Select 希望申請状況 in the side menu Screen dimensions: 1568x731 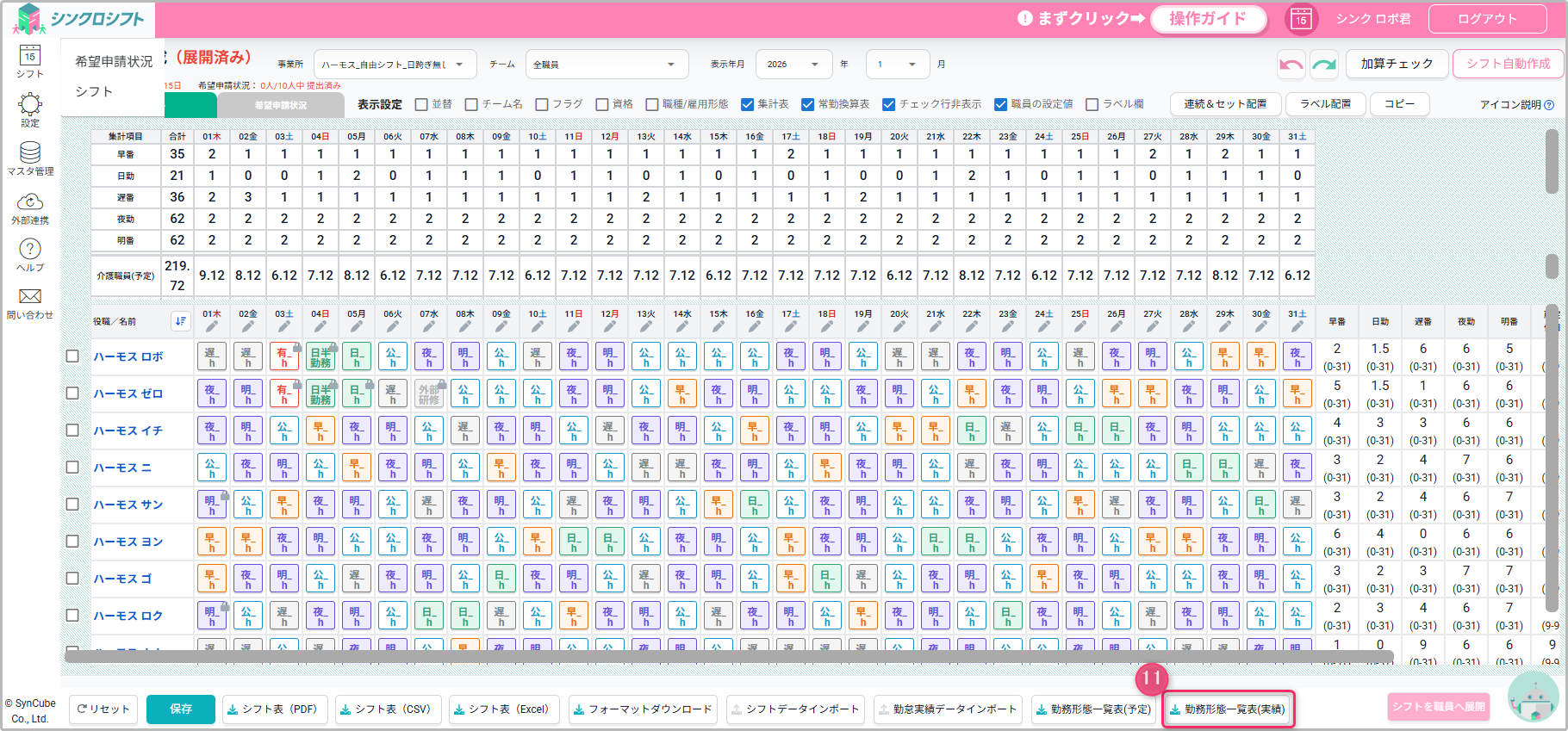(x=114, y=62)
